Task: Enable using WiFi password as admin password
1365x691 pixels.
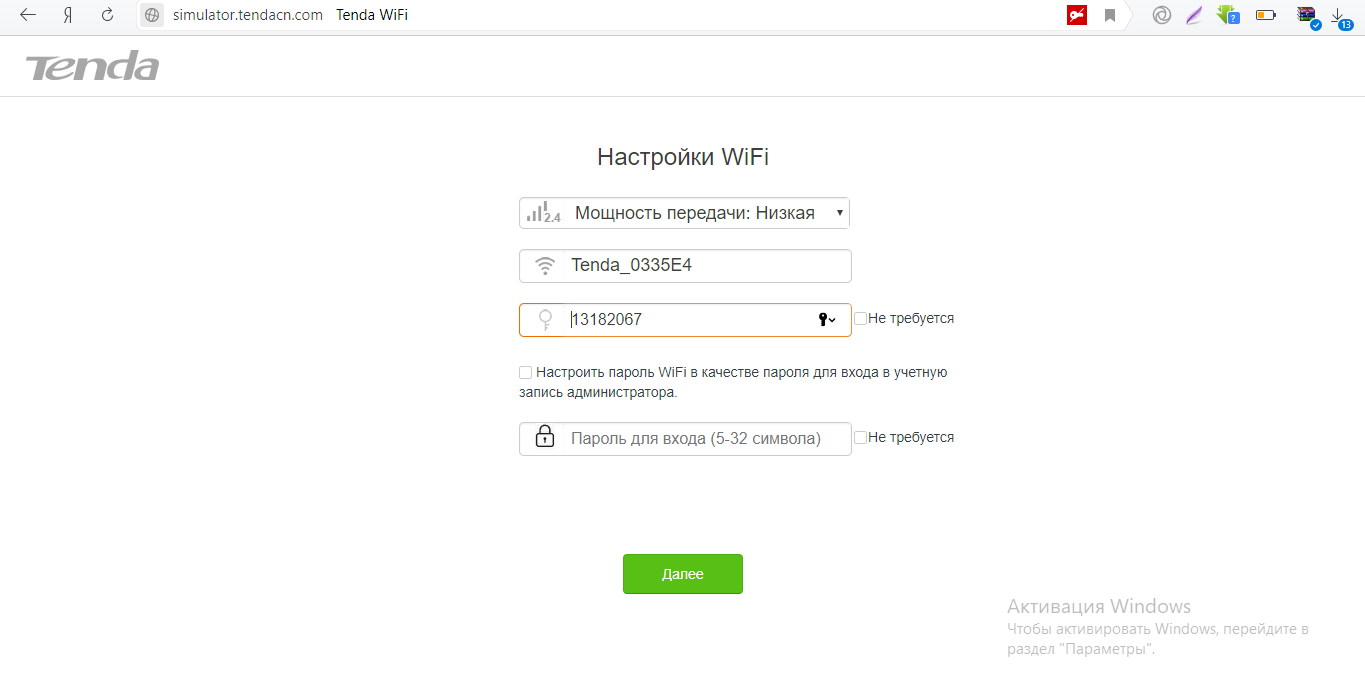Action: [525, 372]
